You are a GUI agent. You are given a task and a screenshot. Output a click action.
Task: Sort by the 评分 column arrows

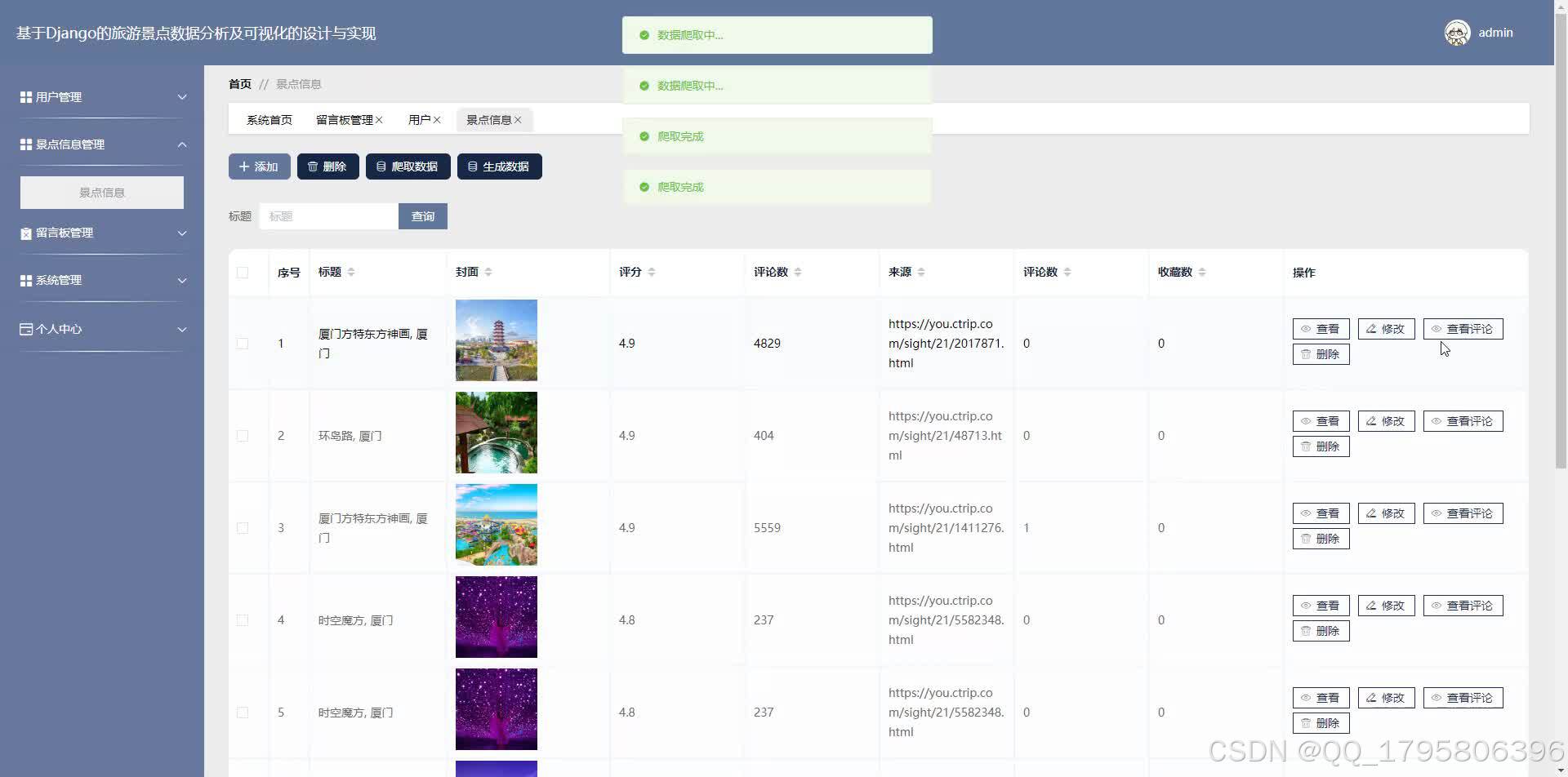pyautogui.click(x=652, y=272)
